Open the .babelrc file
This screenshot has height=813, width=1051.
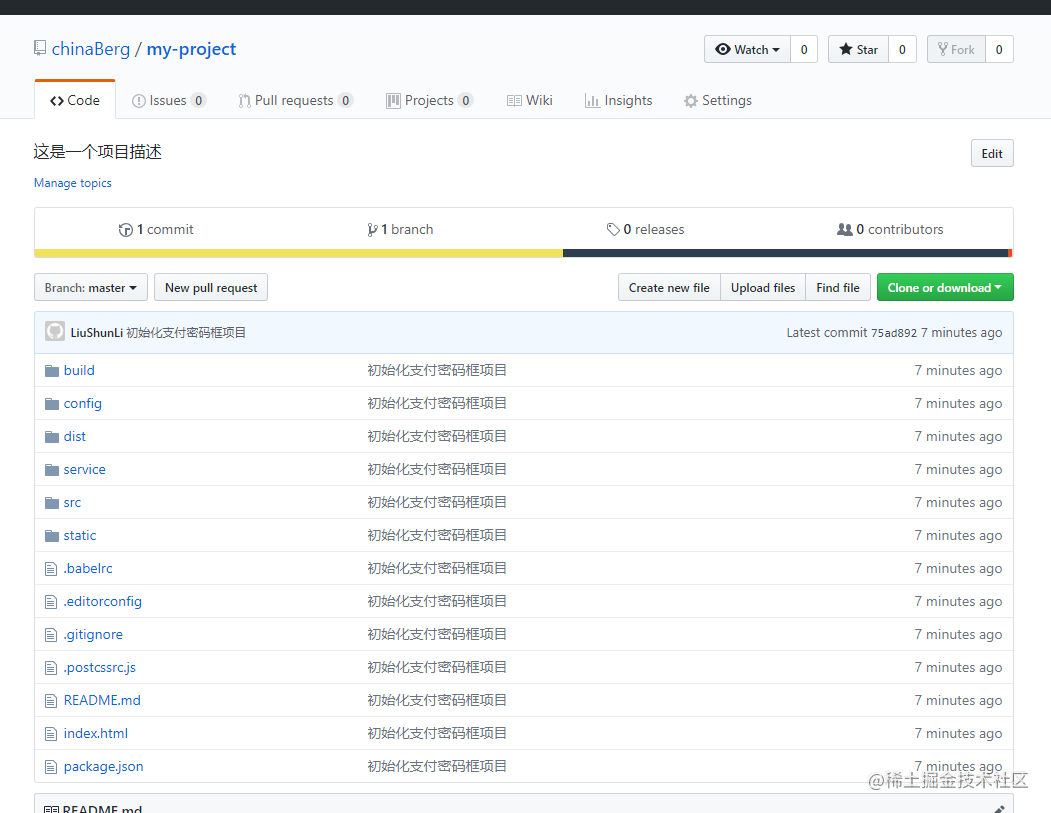pyautogui.click(x=88, y=568)
